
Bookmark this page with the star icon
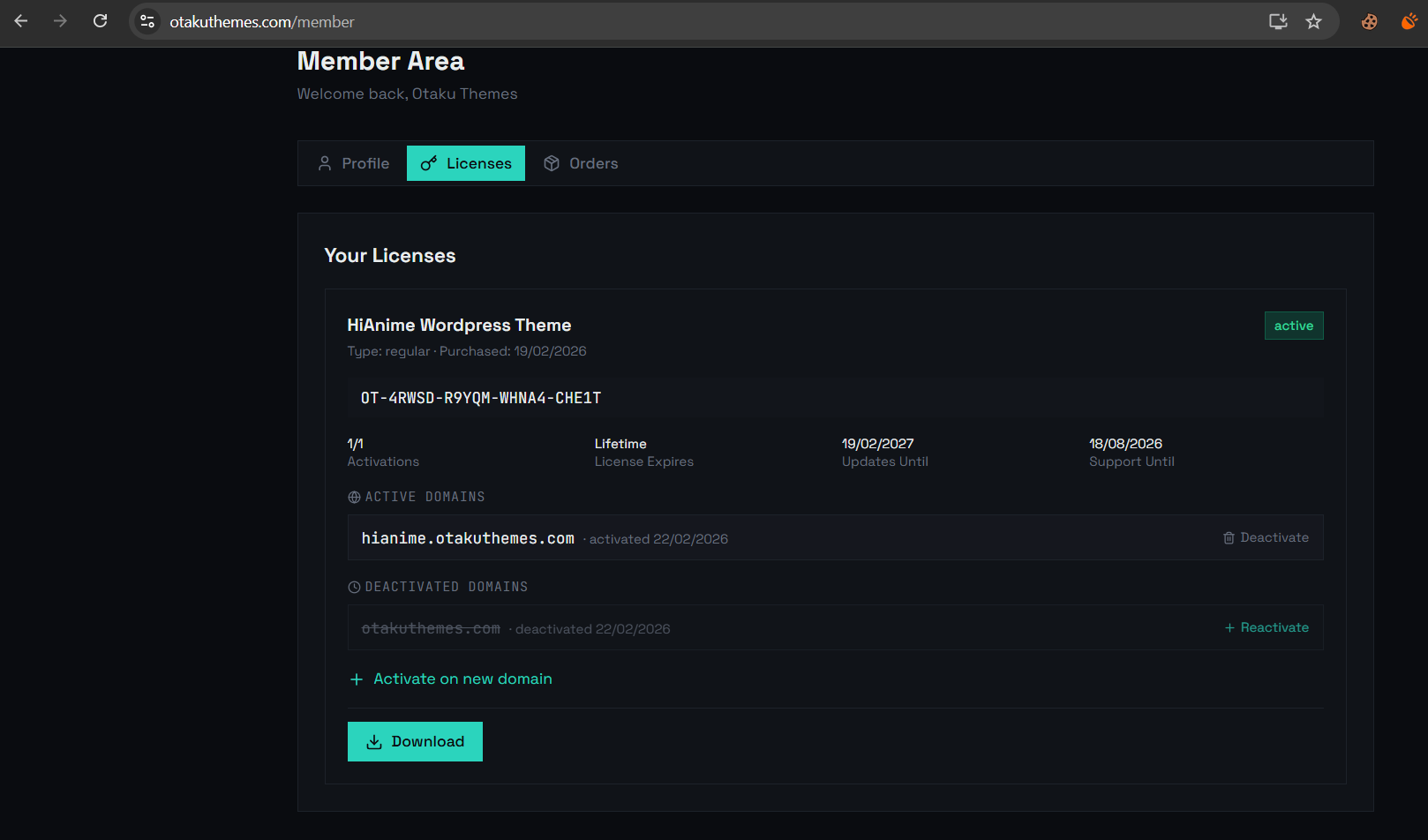(x=1313, y=21)
